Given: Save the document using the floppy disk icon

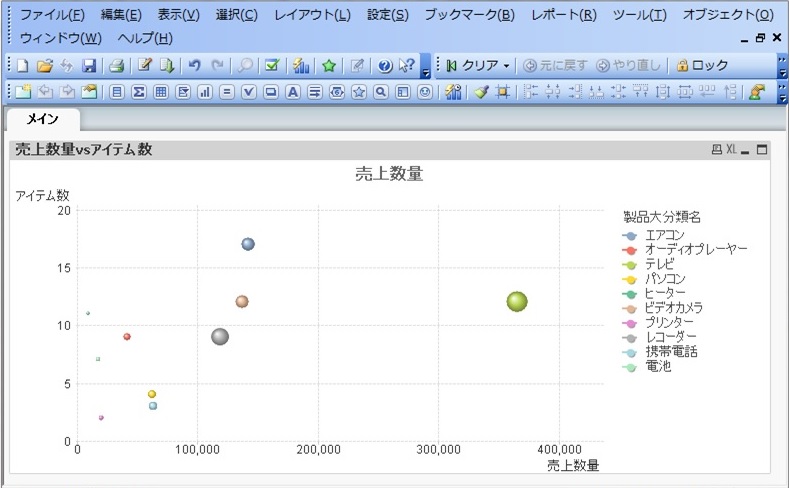Looking at the screenshot, I should pos(89,65).
